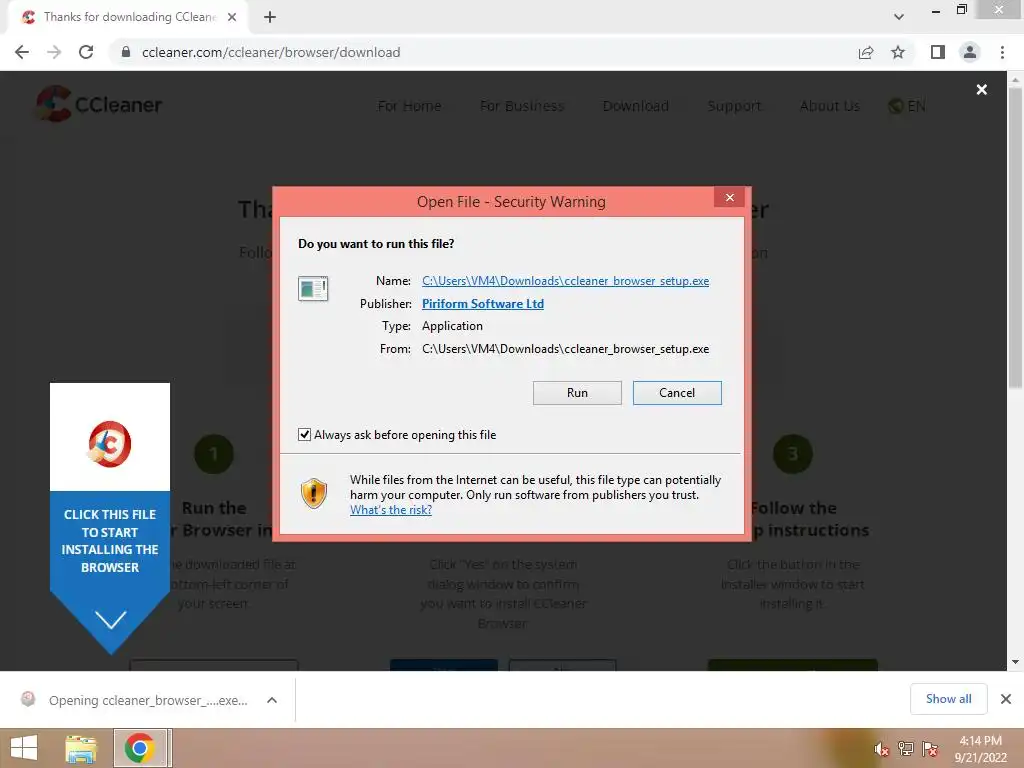Click scrollbar down arrow
1024x768 pixels.
(x=1015, y=662)
